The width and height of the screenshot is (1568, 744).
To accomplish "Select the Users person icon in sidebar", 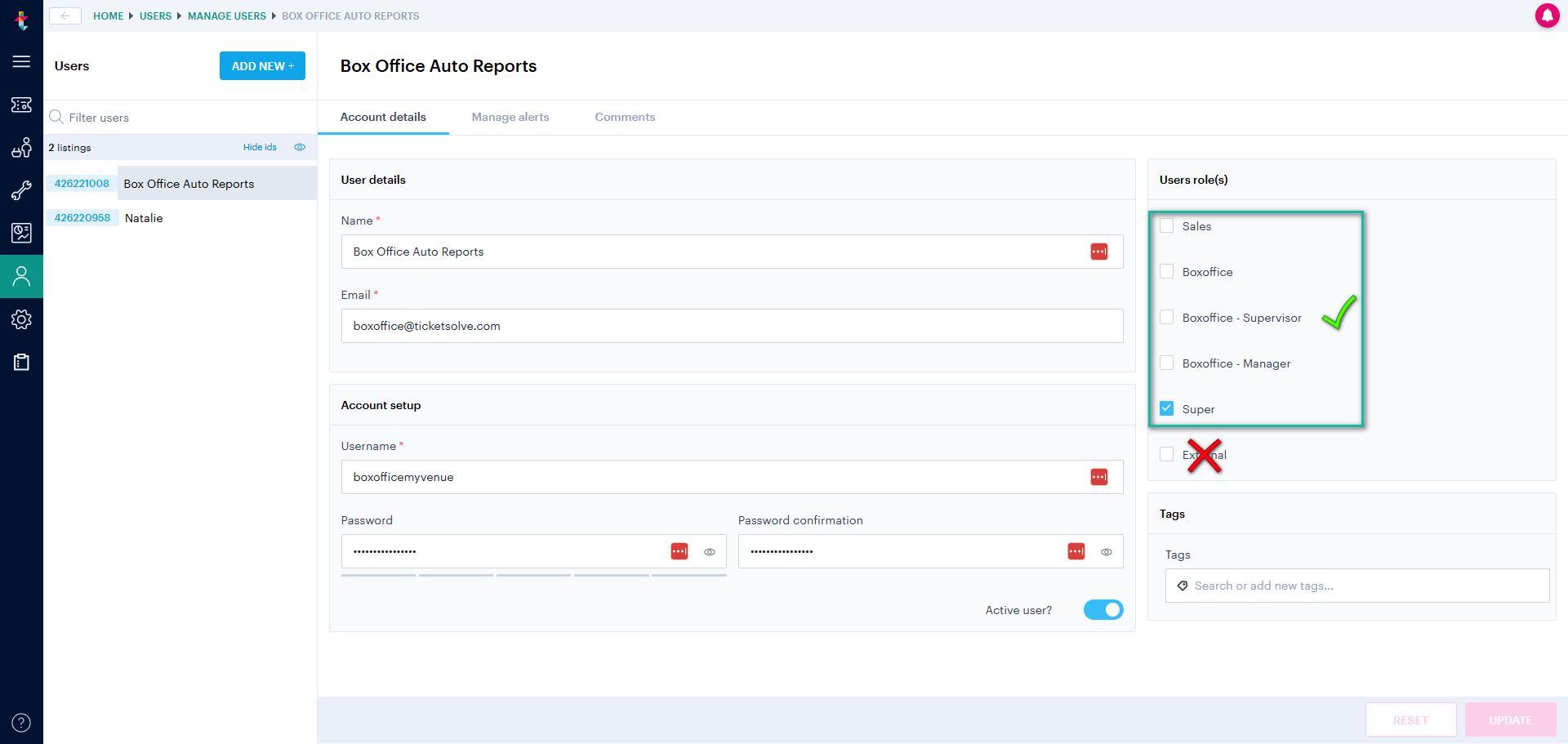I will 21,276.
